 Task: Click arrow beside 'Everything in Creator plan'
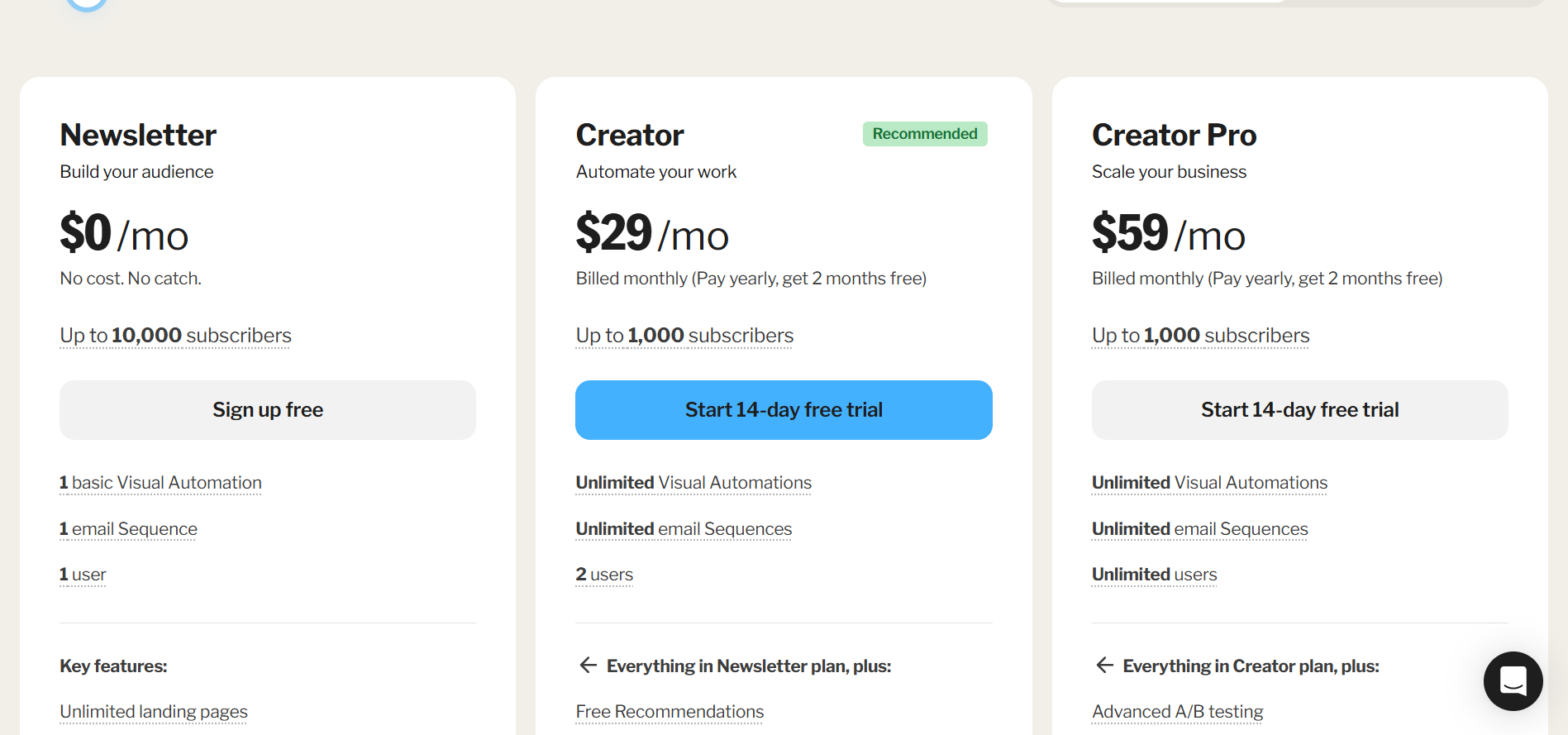coord(1104,666)
